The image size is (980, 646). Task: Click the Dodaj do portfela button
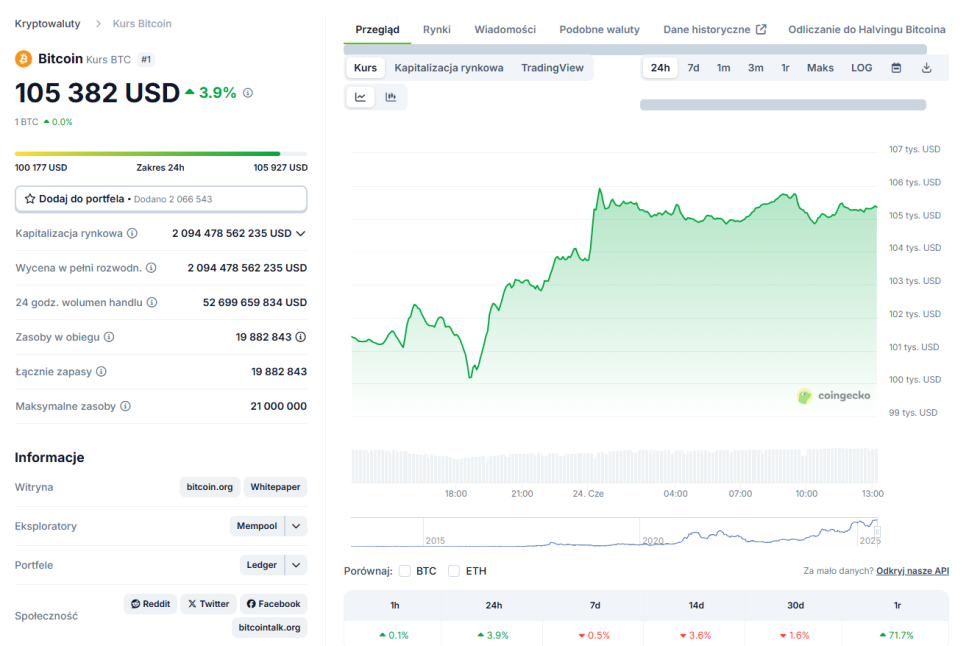tap(161, 199)
